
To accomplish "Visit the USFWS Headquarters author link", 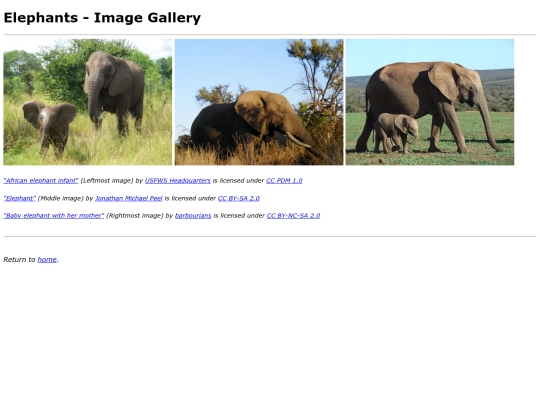I will coord(178,180).
